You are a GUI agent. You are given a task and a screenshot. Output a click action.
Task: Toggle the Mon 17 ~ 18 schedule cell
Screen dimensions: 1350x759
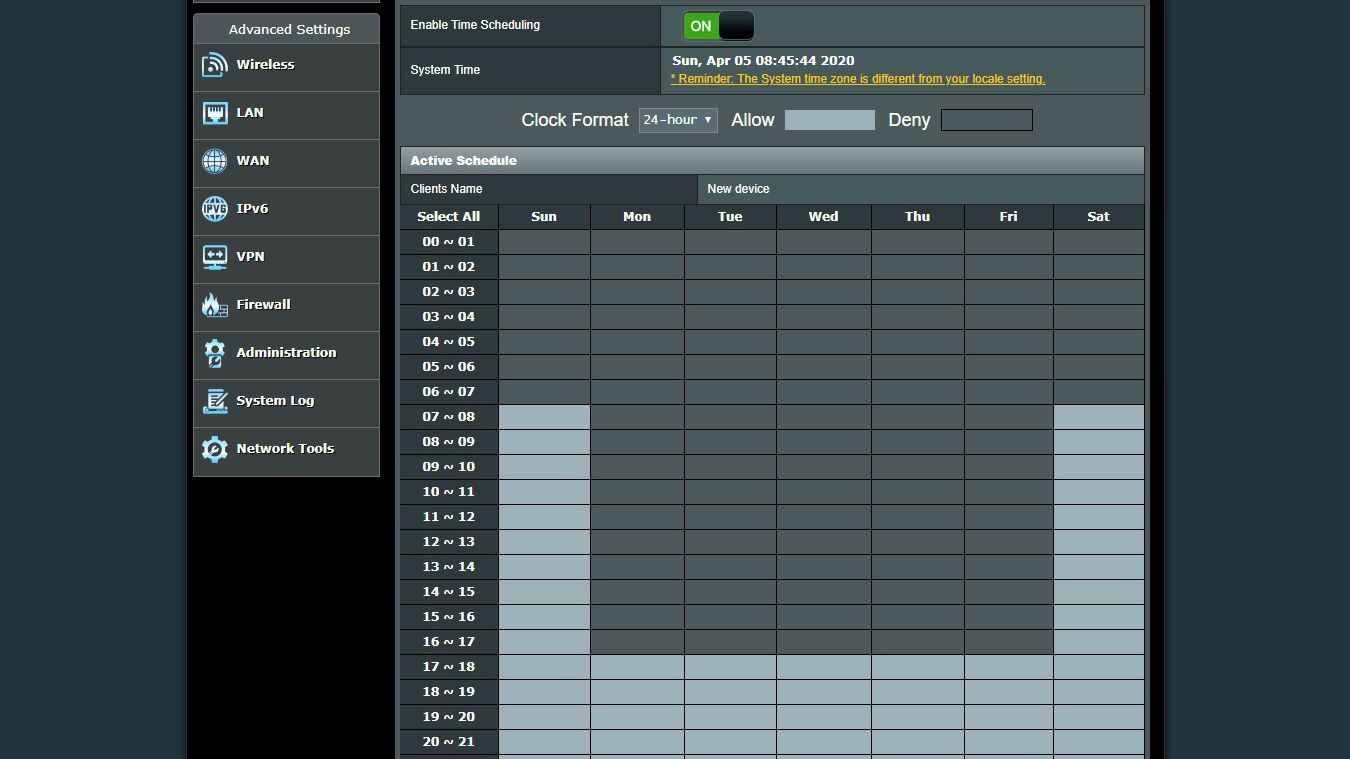[637, 667]
